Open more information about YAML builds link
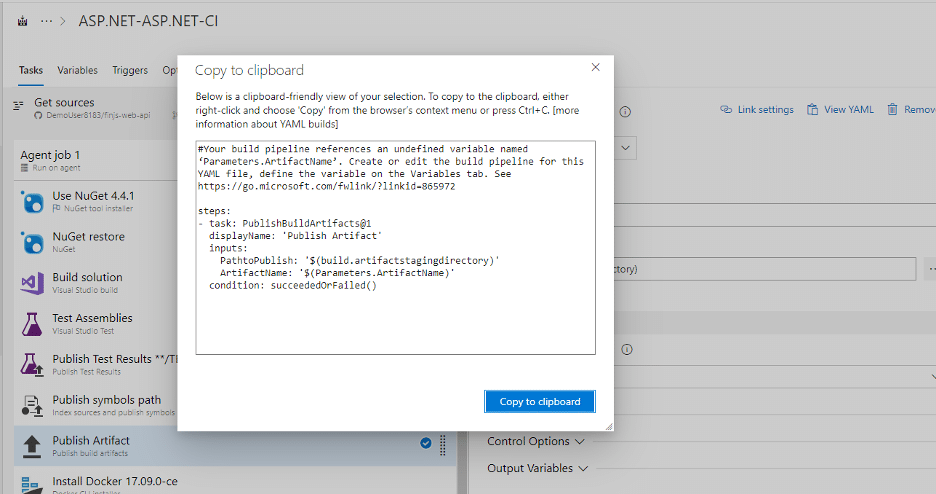The image size is (936, 494). tap(387, 117)
